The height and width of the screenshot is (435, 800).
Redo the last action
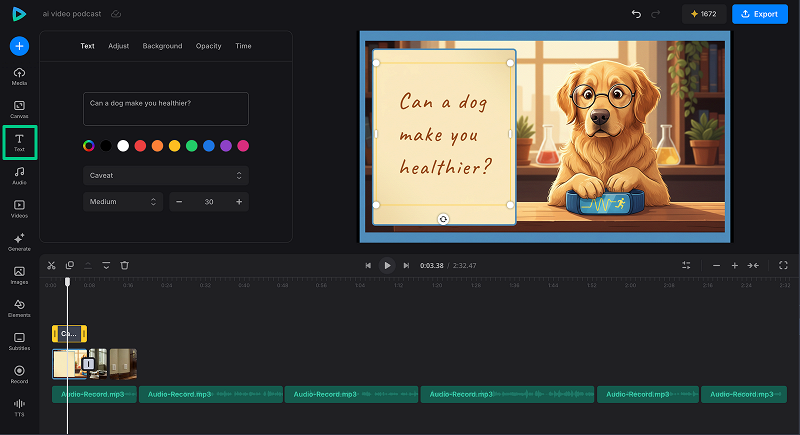(x=656, y=14)
